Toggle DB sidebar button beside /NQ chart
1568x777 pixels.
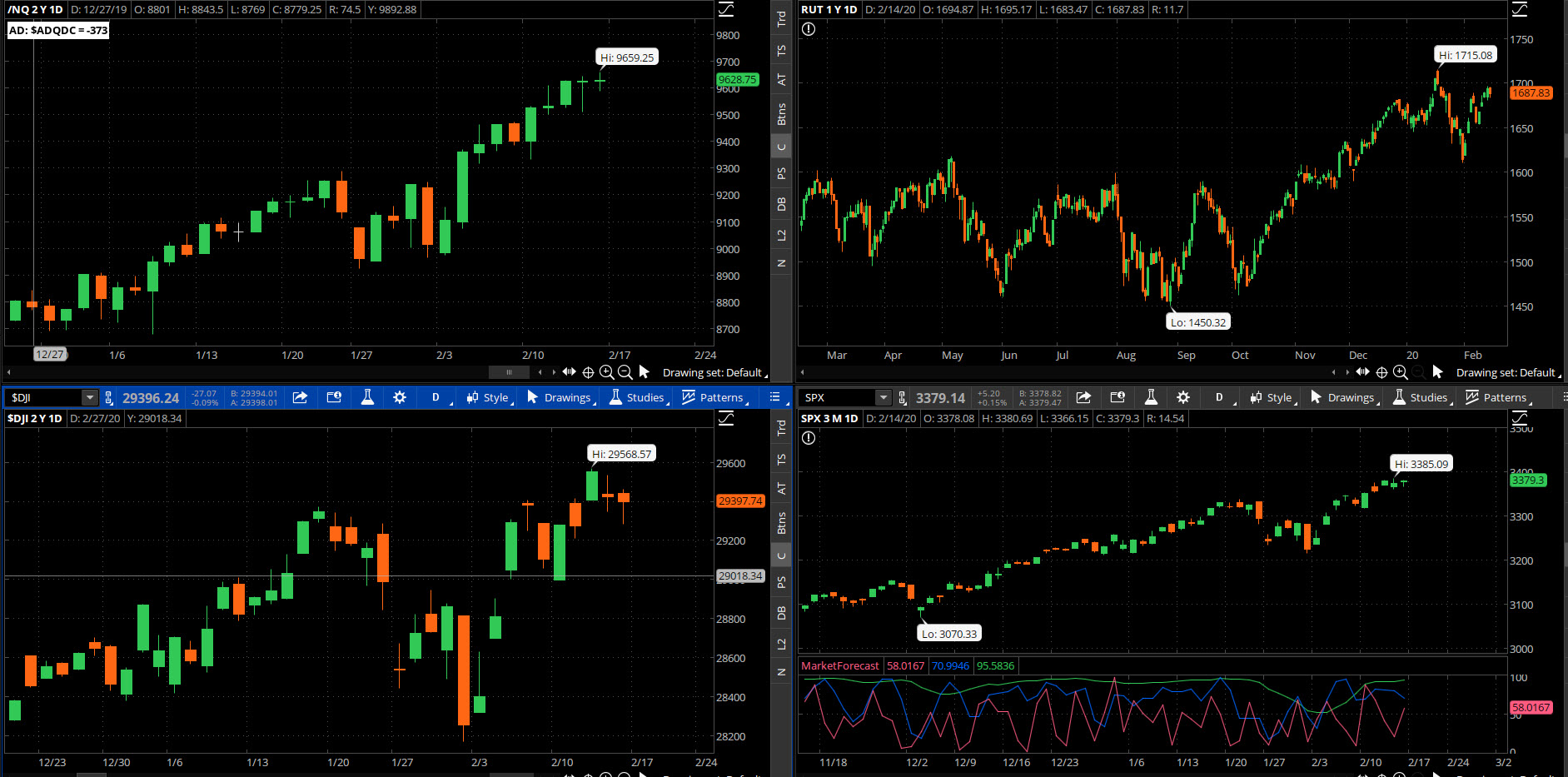pyautogui.click(x=781, y=204)
